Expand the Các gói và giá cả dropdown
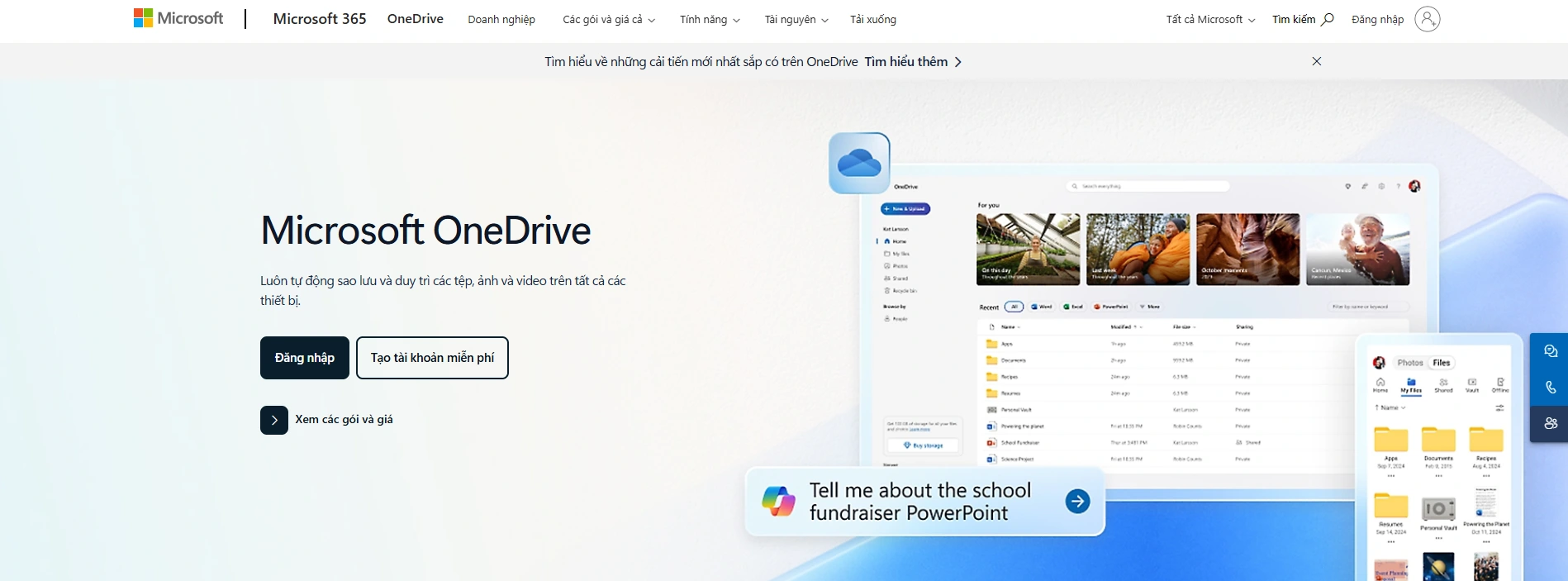Image resolution: width=1568 pixels, height=581 pixels. point(609,19)
